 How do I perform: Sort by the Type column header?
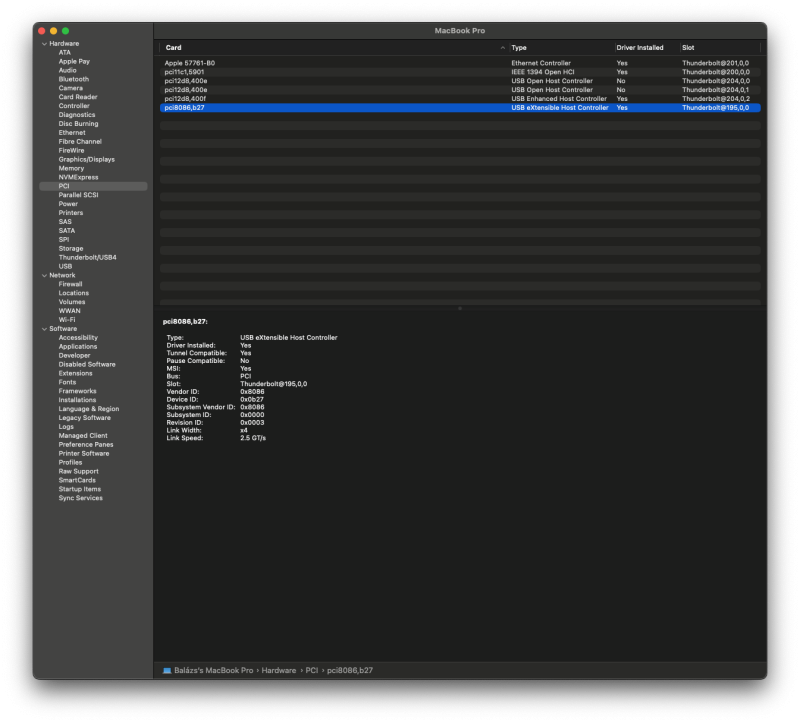(519, 47)
